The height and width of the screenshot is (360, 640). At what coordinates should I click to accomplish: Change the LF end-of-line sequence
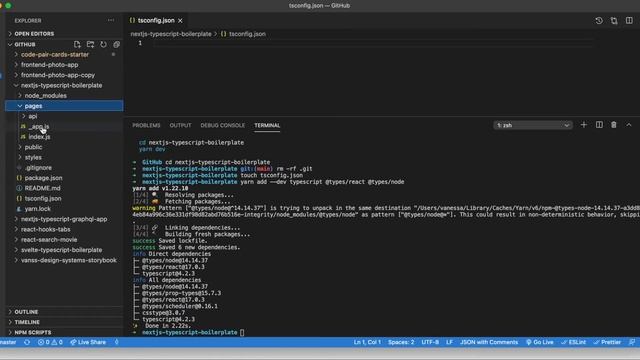(x=449, y=342)
